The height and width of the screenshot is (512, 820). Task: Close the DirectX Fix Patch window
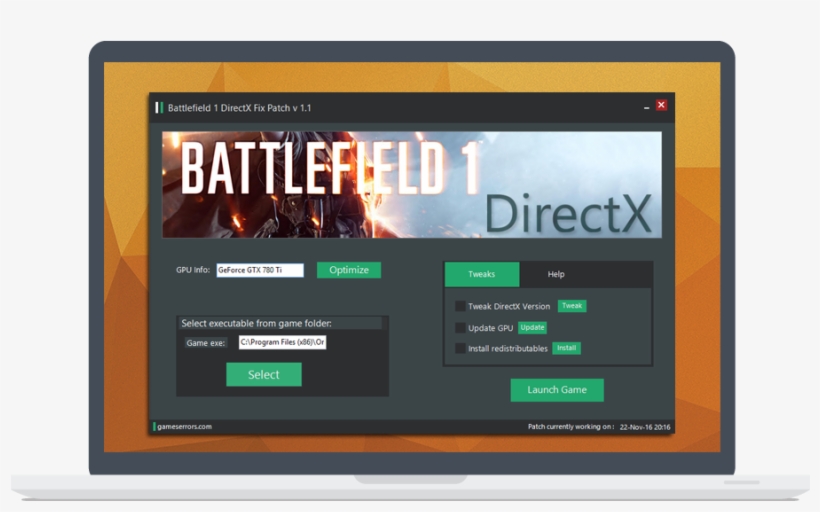click(661, 105)
